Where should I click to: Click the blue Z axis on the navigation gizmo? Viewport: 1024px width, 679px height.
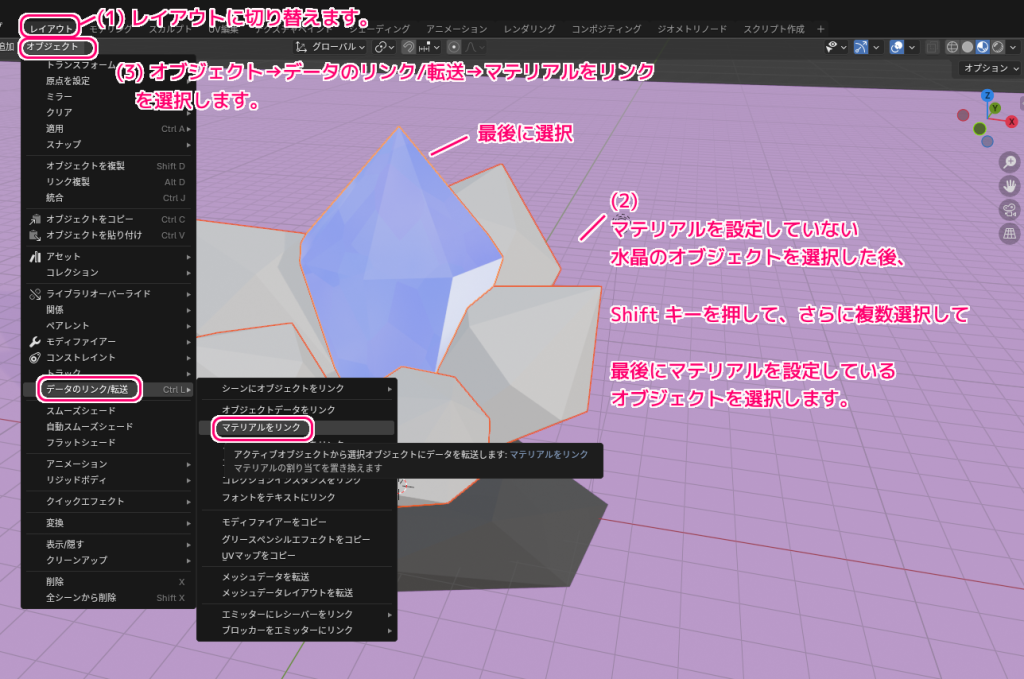[988, 94]
